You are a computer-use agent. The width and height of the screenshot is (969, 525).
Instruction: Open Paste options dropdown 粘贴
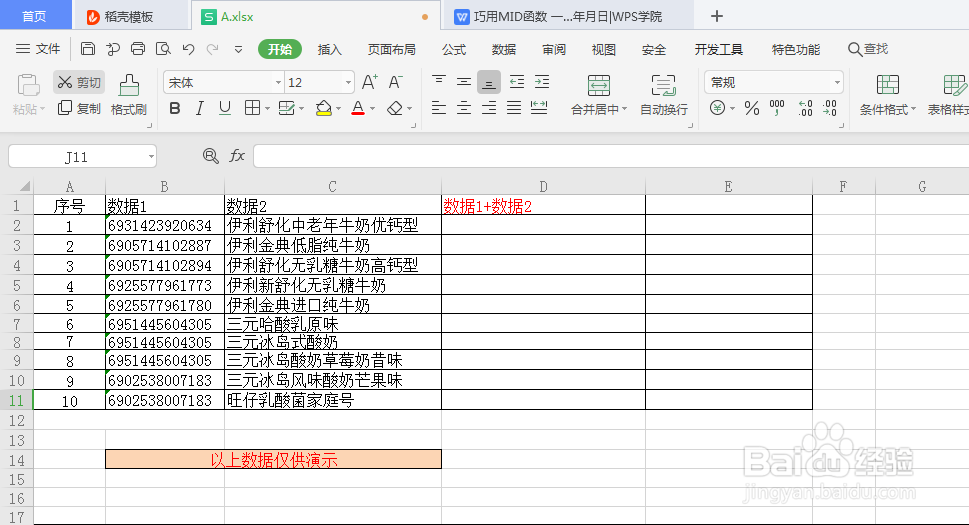click(x=28, y=109)
